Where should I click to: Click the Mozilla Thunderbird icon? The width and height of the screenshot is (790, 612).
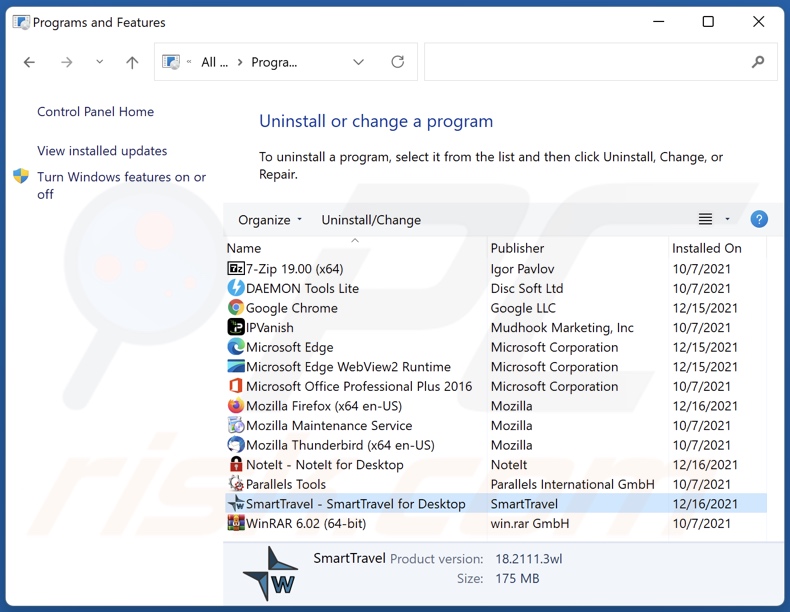pyautogui.click(x=236, y=445)
